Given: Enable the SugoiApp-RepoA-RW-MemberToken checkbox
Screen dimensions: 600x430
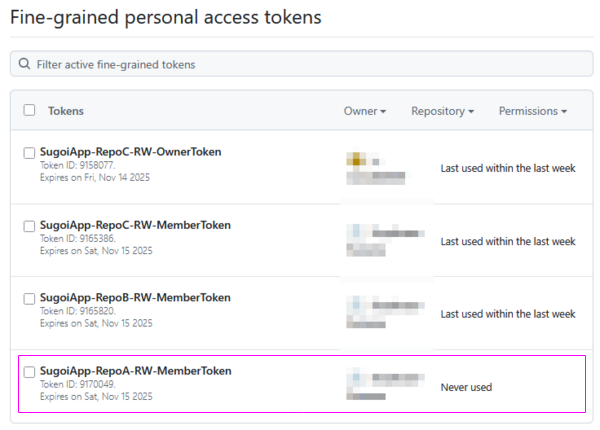Looking at the screenshot, I should 29,372.
